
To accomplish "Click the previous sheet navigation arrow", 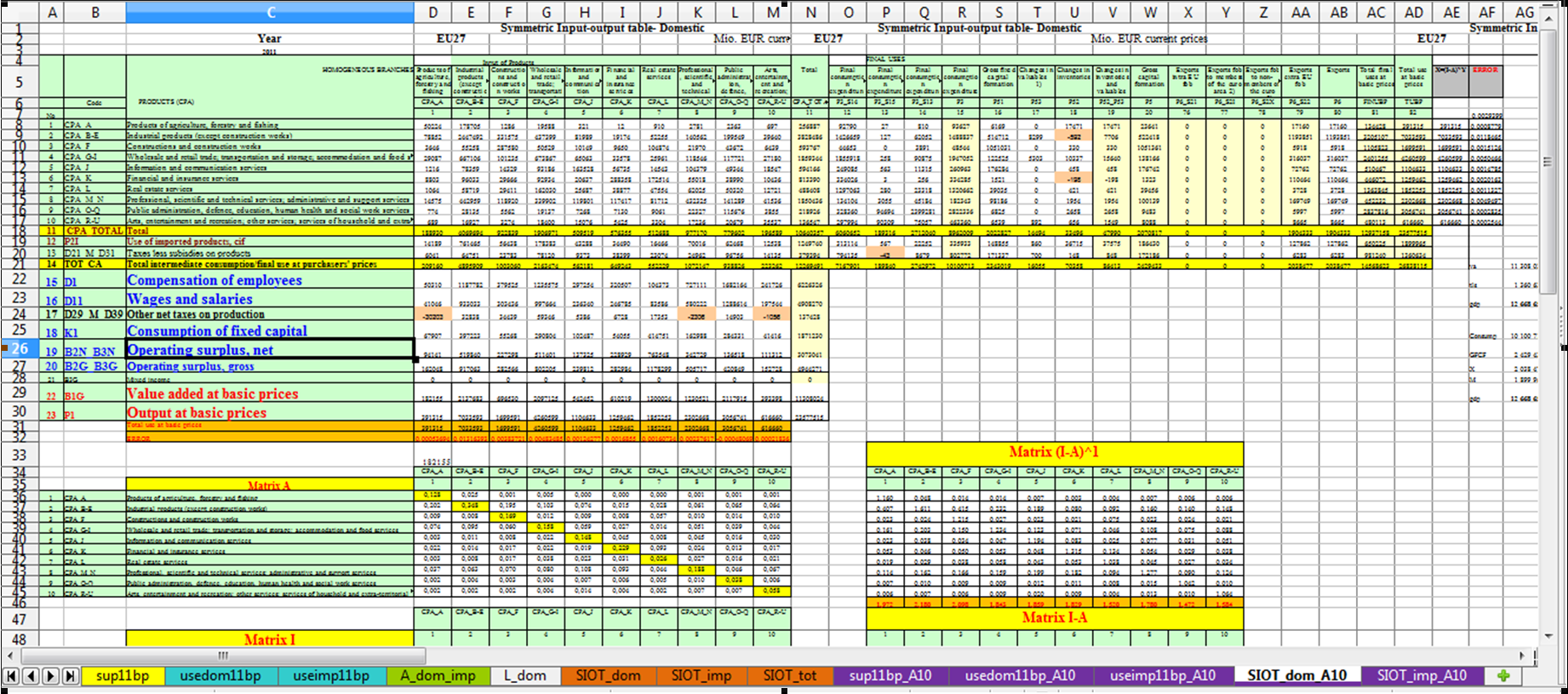I will click(31, 676).
